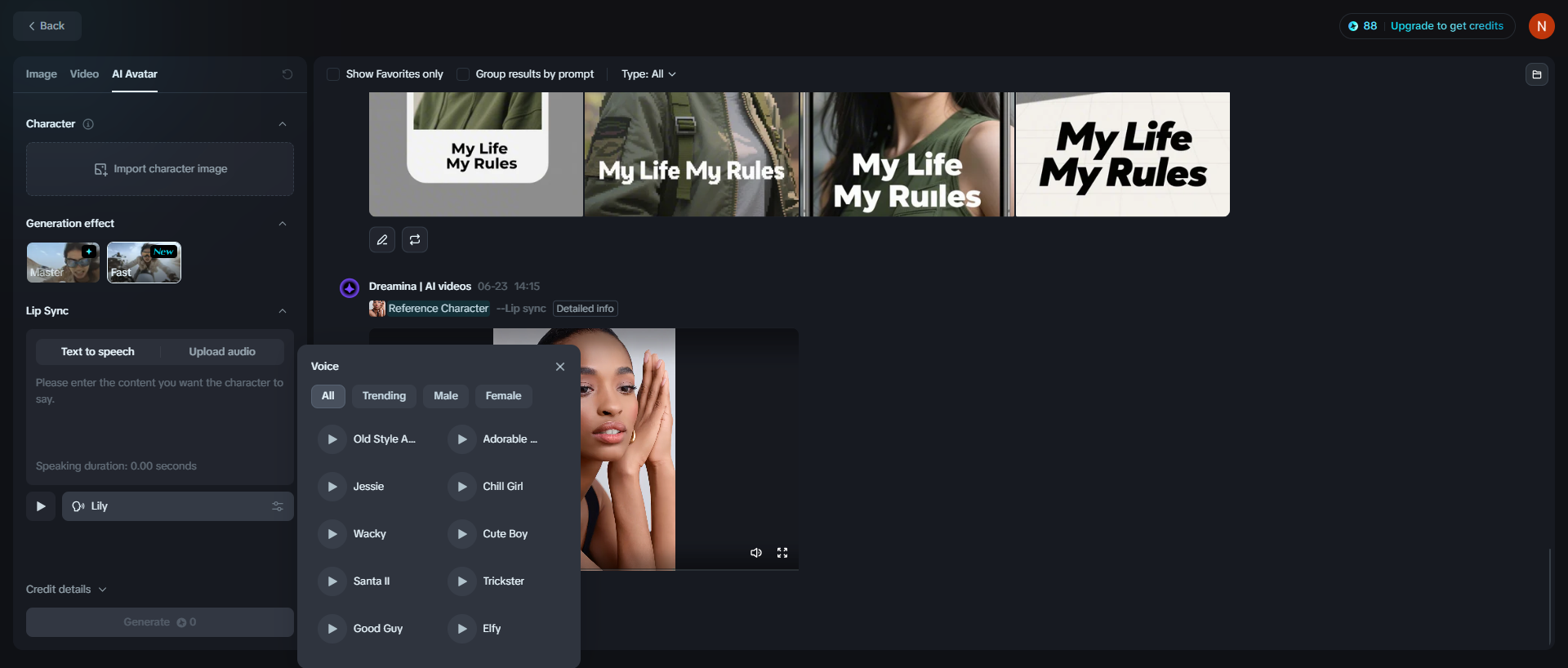
Task: Filter voices by Female
Action: coord(504,396)
